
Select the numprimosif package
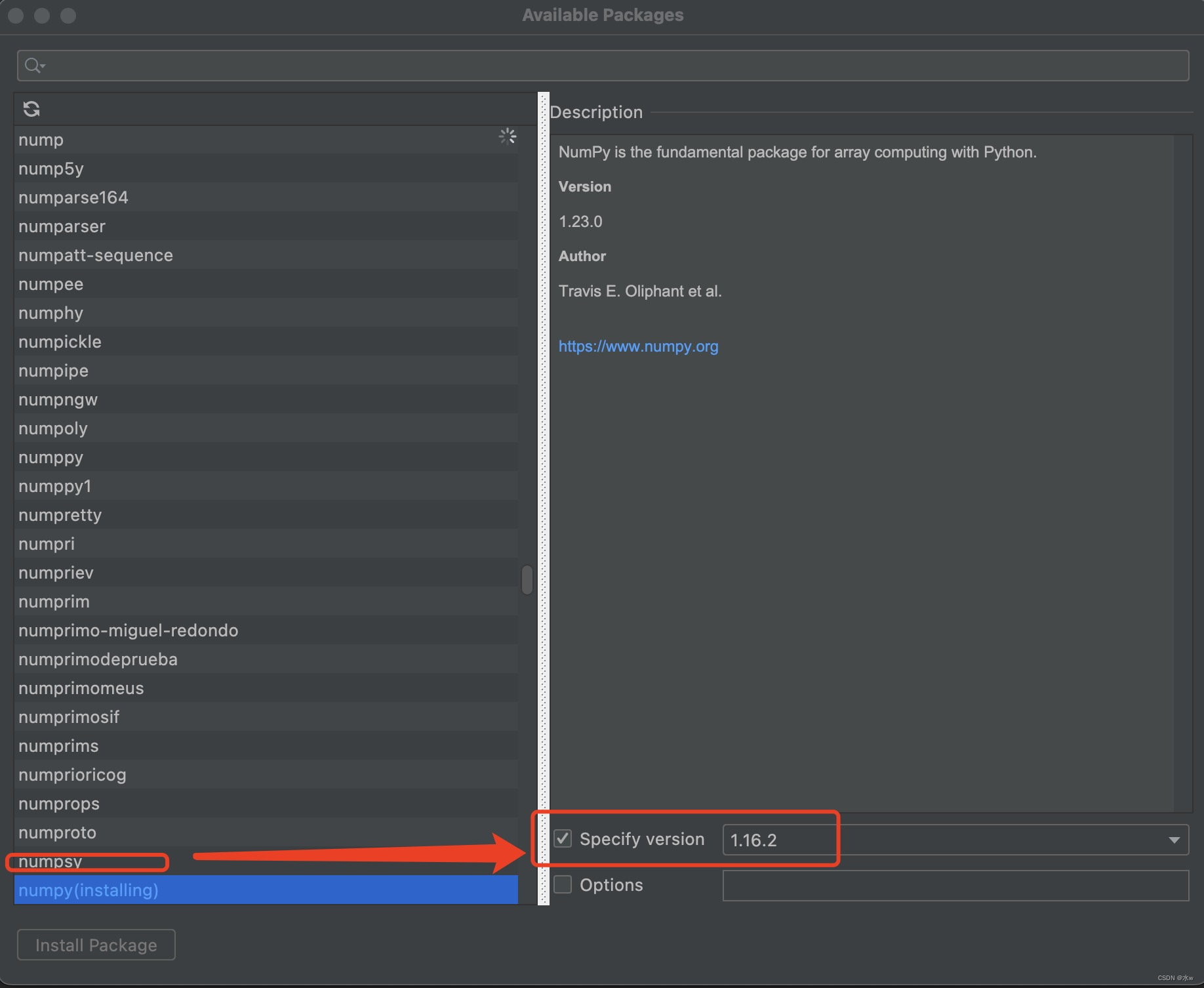click(x=266, y=717)
